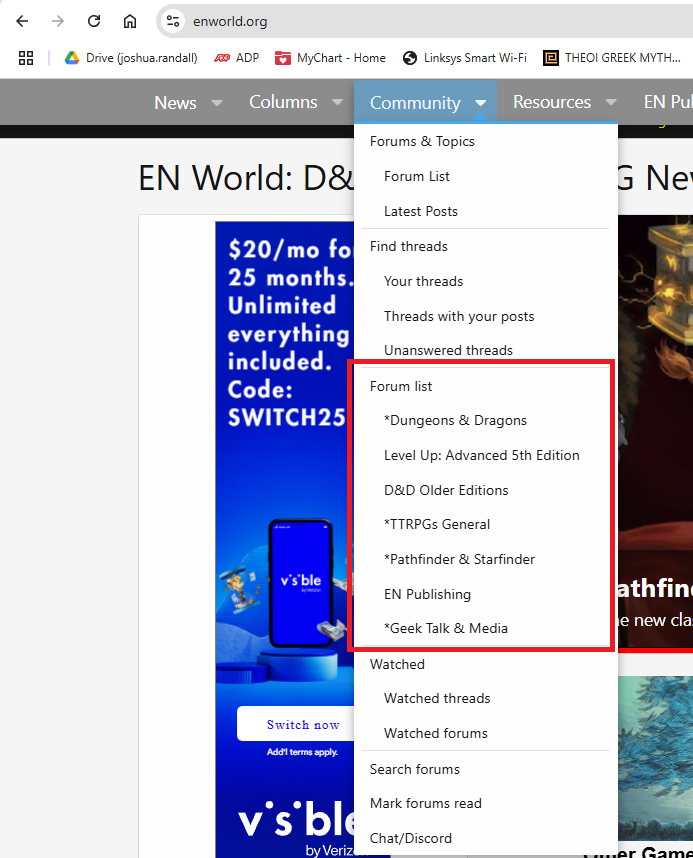Open the Linksys Smart Wi-Fi bookmark
693x858 pixels.
[464, 57]
